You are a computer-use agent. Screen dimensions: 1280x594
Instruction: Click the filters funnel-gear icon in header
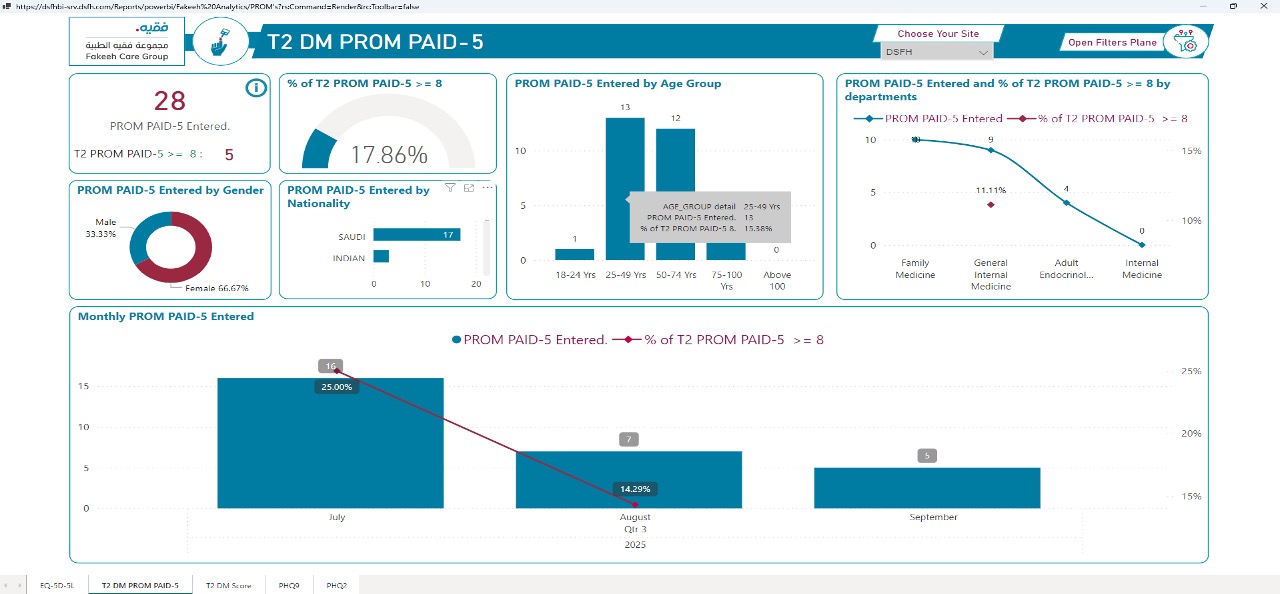click(1188, 42)
